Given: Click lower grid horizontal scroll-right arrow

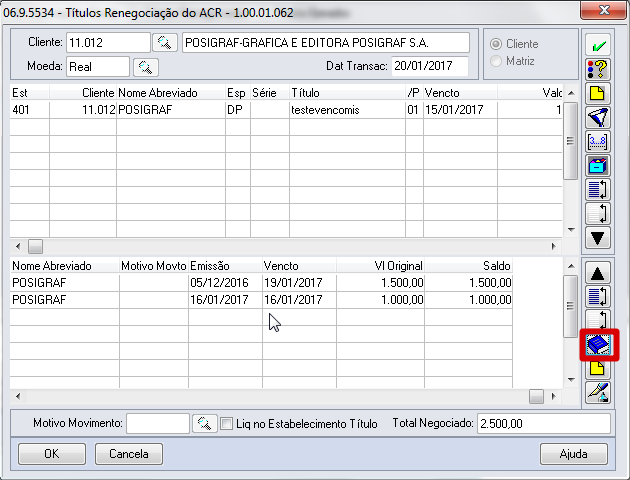Looking at the screenshot, I should point(554,396).
